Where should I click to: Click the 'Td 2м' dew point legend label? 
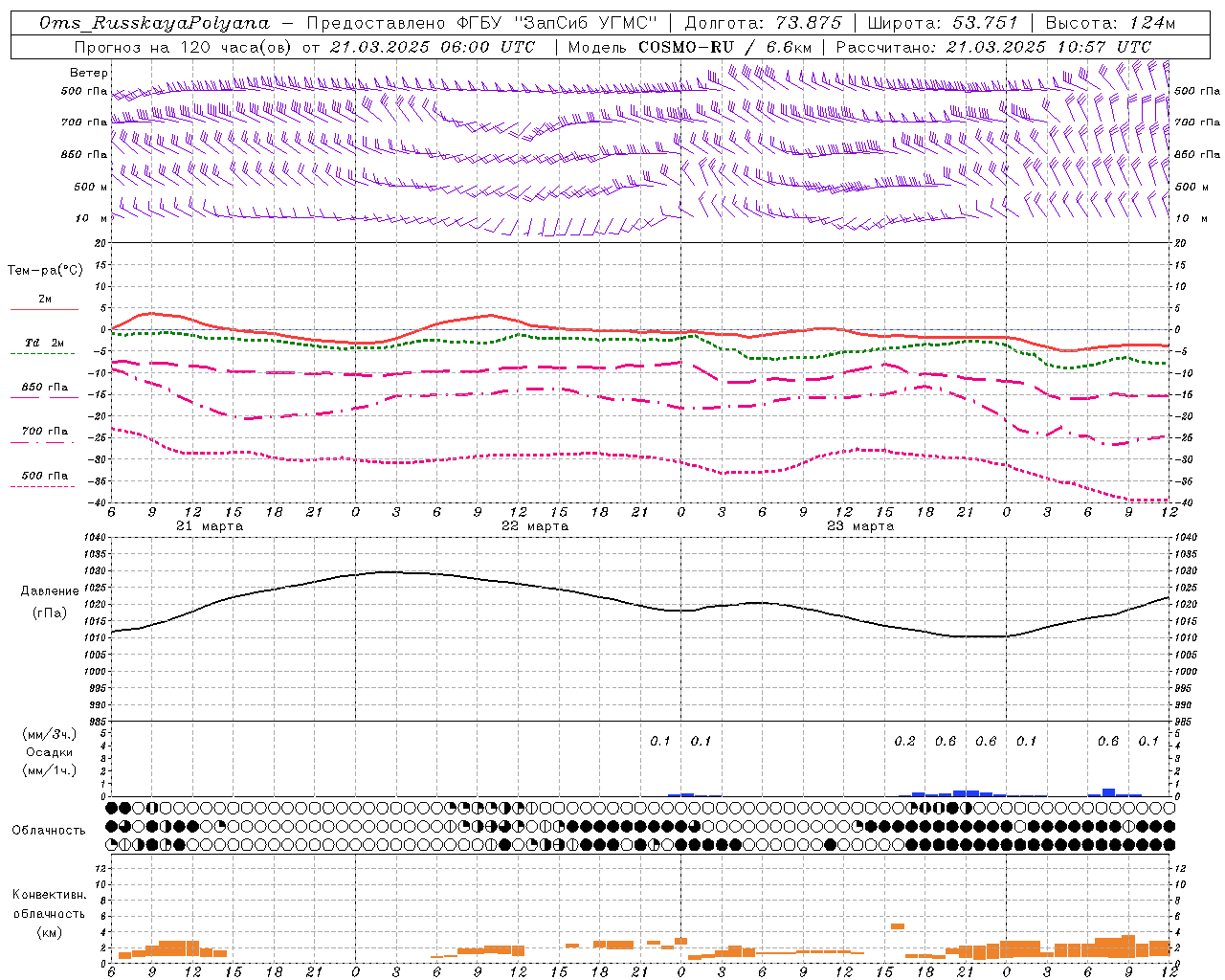[x=44, y=343]
